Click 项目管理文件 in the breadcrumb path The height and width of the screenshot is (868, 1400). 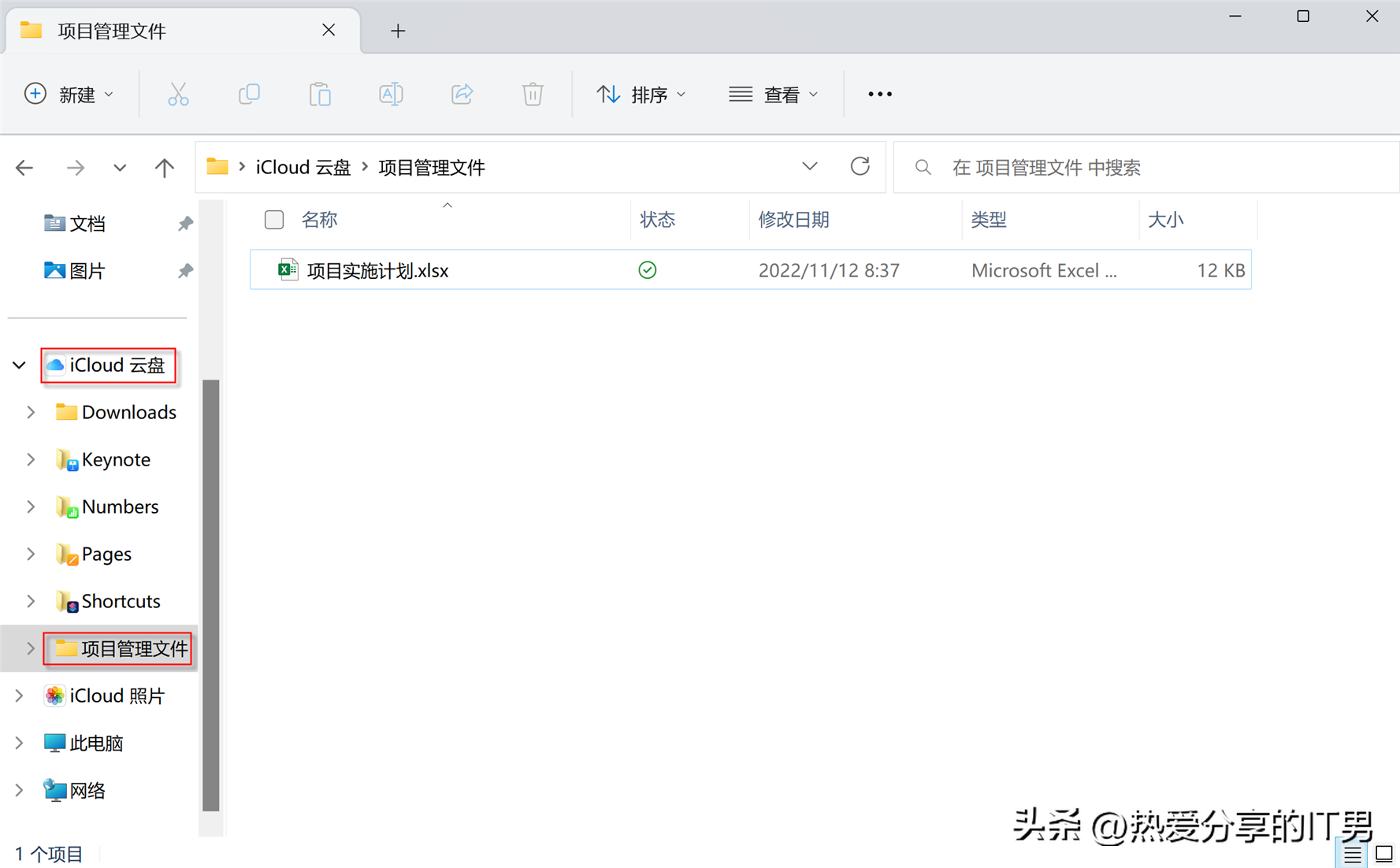pyautogui.click(x=432, y=167)
